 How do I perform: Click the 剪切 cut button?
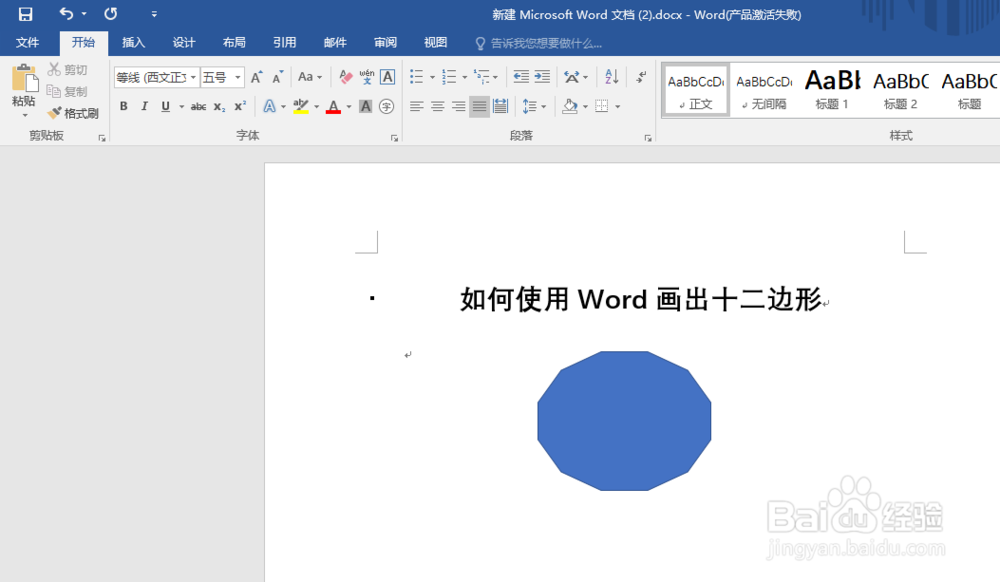(68, 69)
